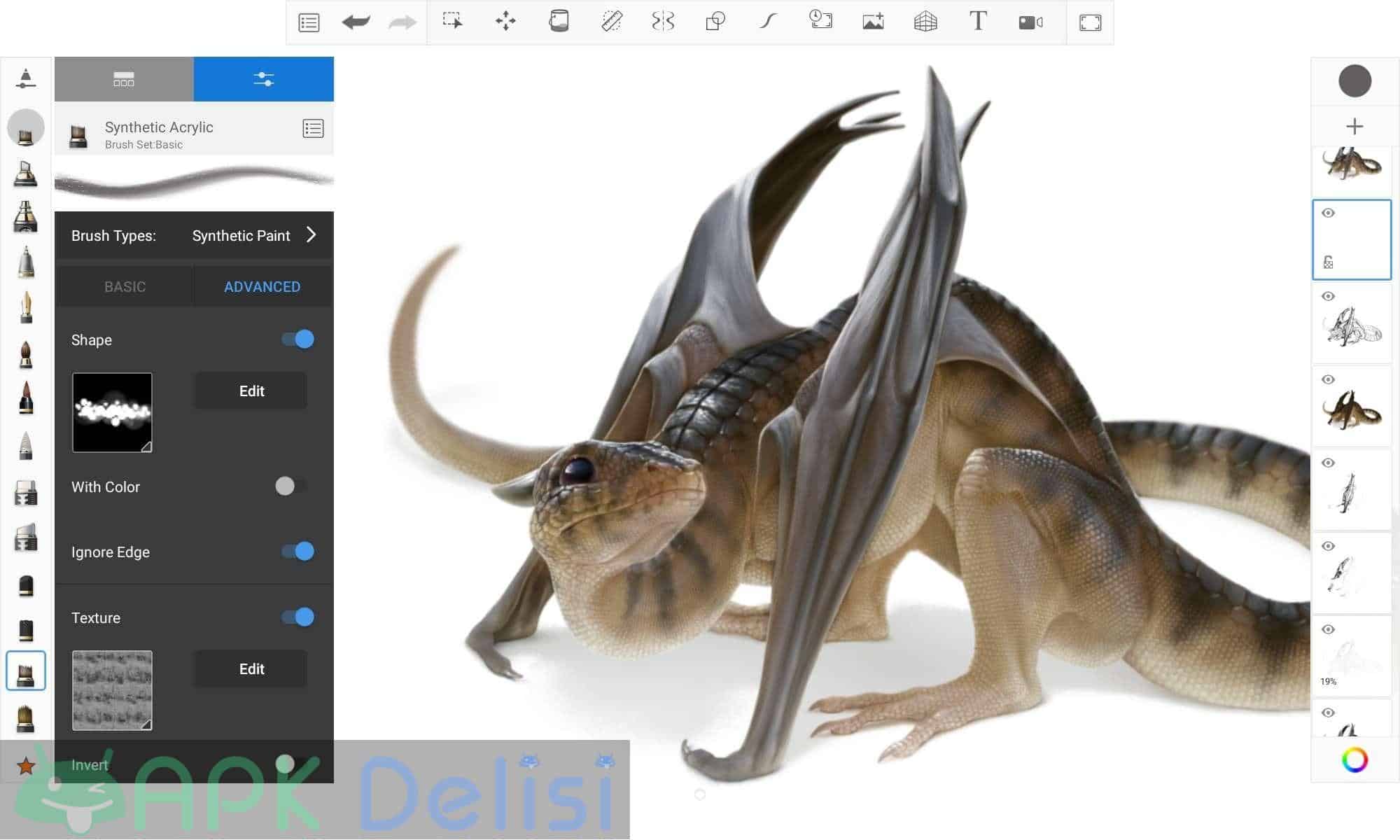The width and height of the screenshot is (1400, 840).
Task: Select the top dragon layer thumbnail
Action: 1352,171
